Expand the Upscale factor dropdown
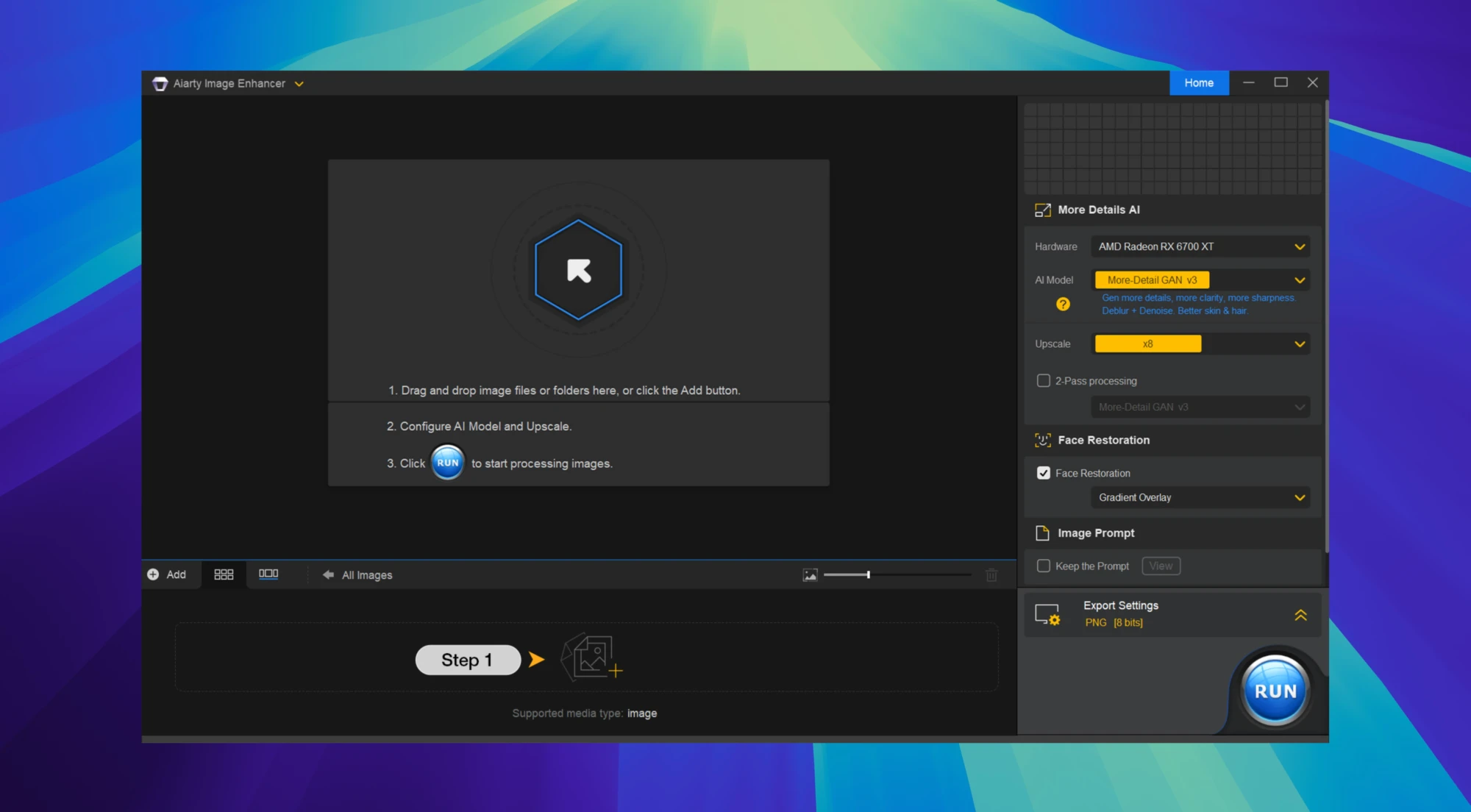 tap(1200, 343)
